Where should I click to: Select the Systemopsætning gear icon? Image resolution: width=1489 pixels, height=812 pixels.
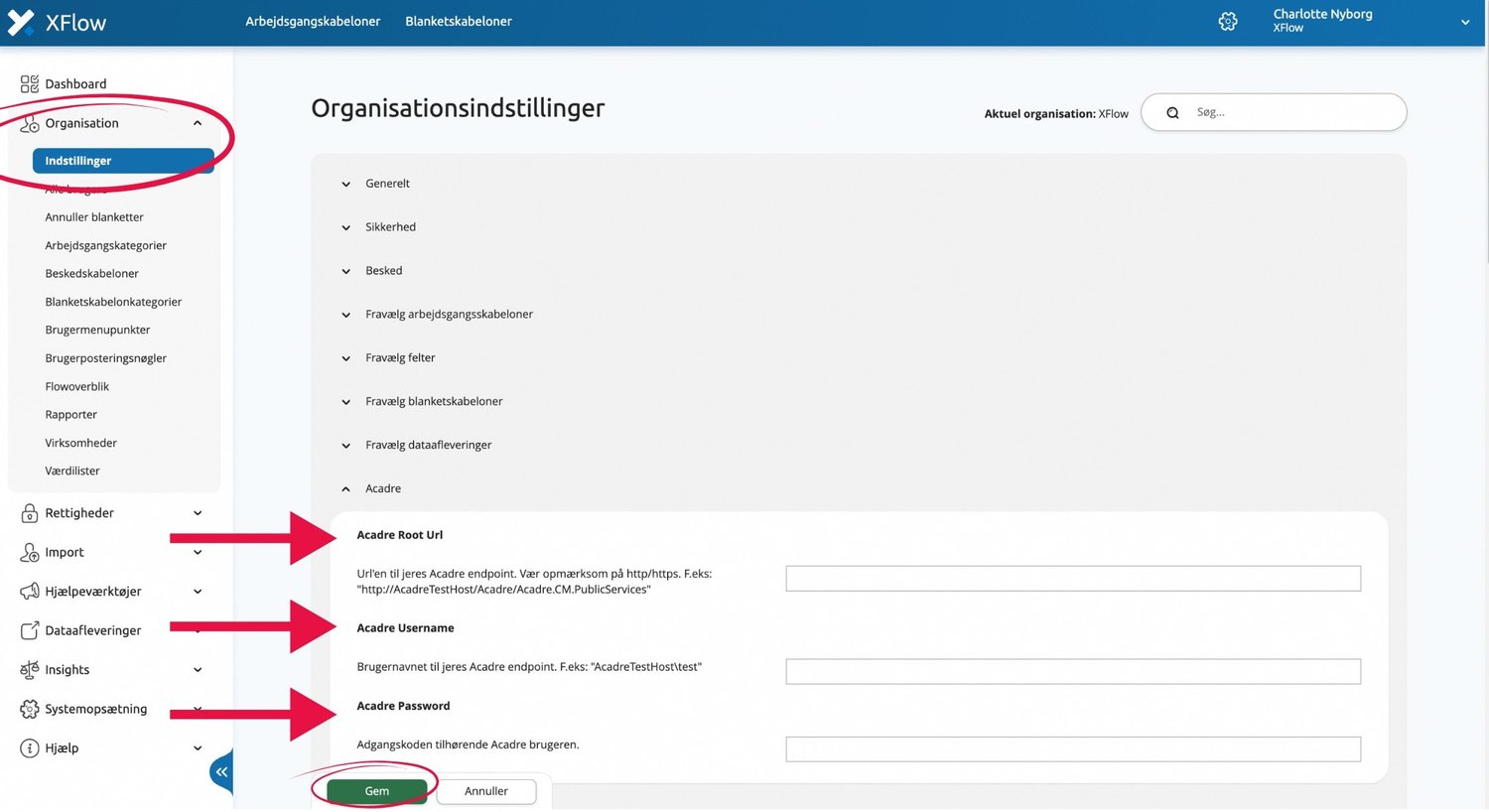coord(29,709)
